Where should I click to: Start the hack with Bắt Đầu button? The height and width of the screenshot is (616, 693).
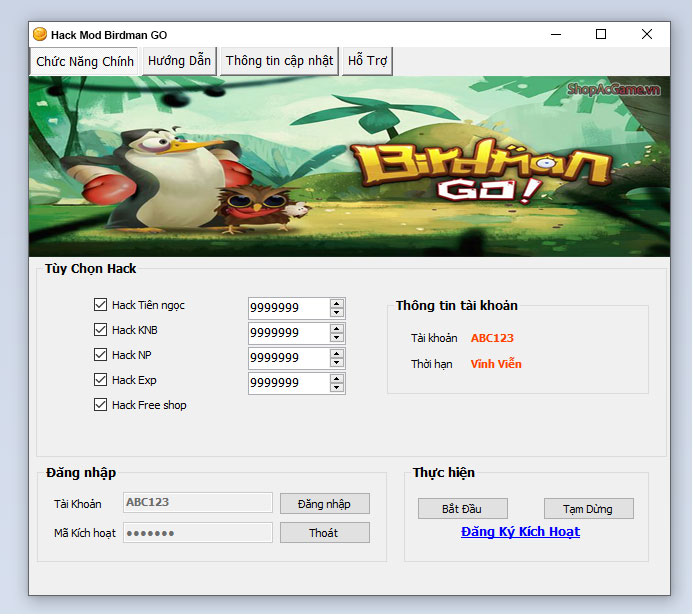pyautogui.click(x=462, y=509)
